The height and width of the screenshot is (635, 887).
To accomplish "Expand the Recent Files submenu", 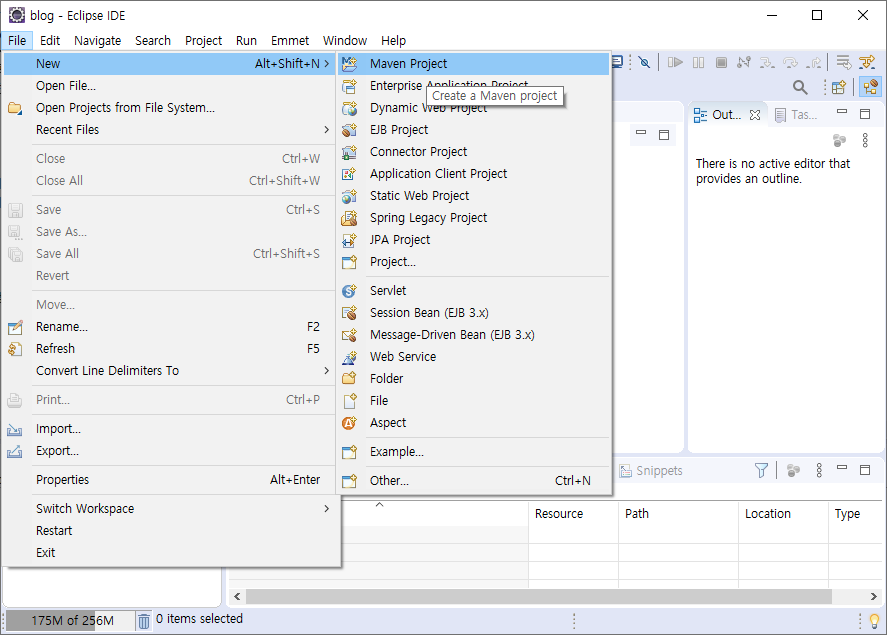I will (x=170, y=129).
